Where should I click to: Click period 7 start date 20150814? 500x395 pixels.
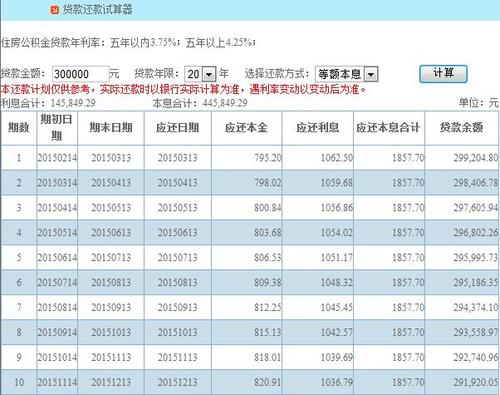pyautogui.click(x=57, y=307)
